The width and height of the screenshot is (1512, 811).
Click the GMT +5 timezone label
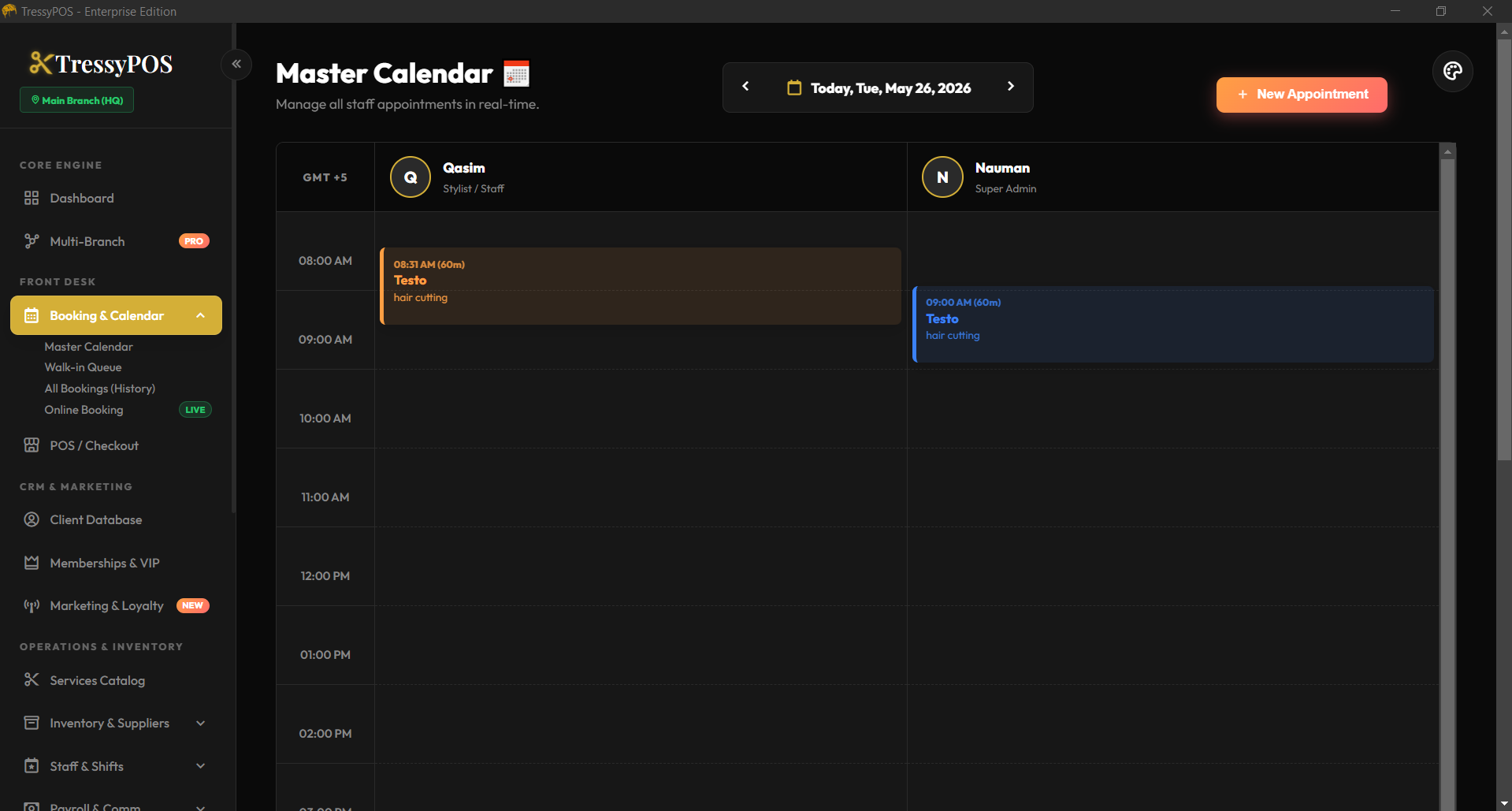[x=325, y=177]
